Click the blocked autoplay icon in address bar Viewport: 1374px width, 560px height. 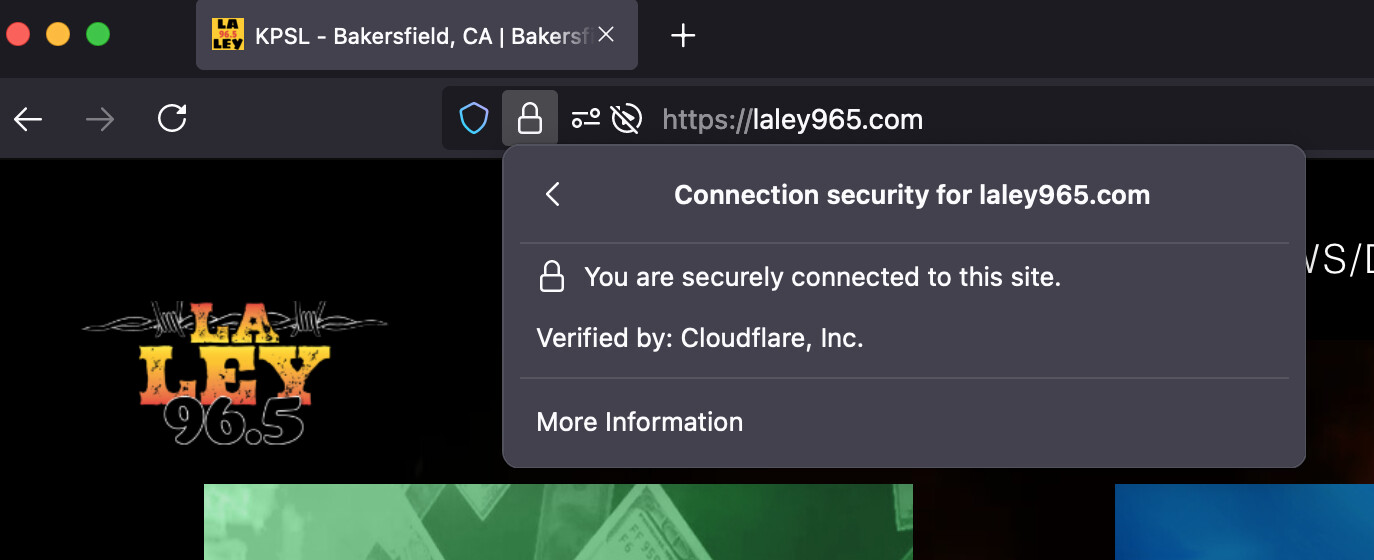[x=626, y=120]
